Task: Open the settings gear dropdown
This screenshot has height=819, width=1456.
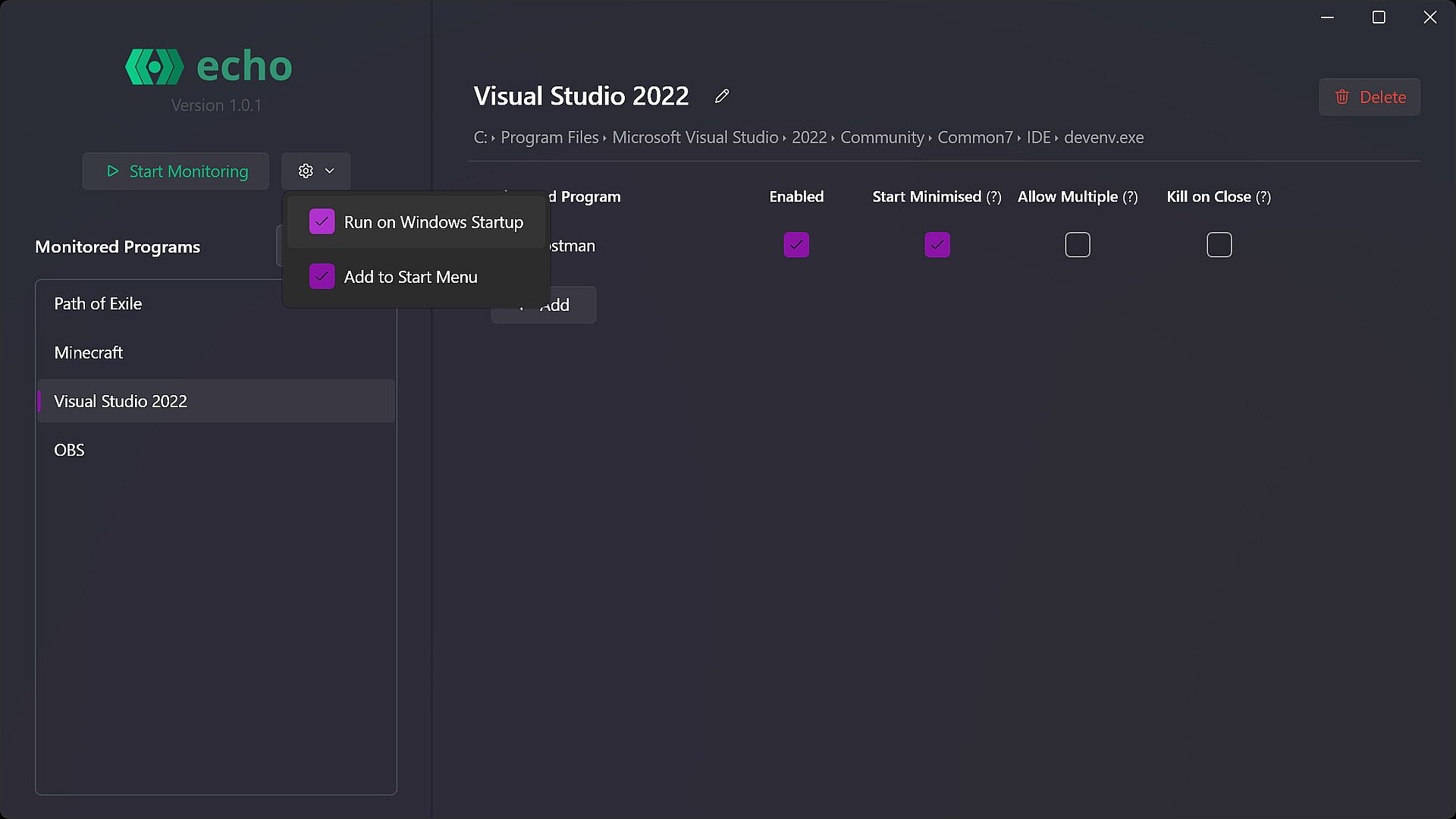Action: tap(315, 171)
